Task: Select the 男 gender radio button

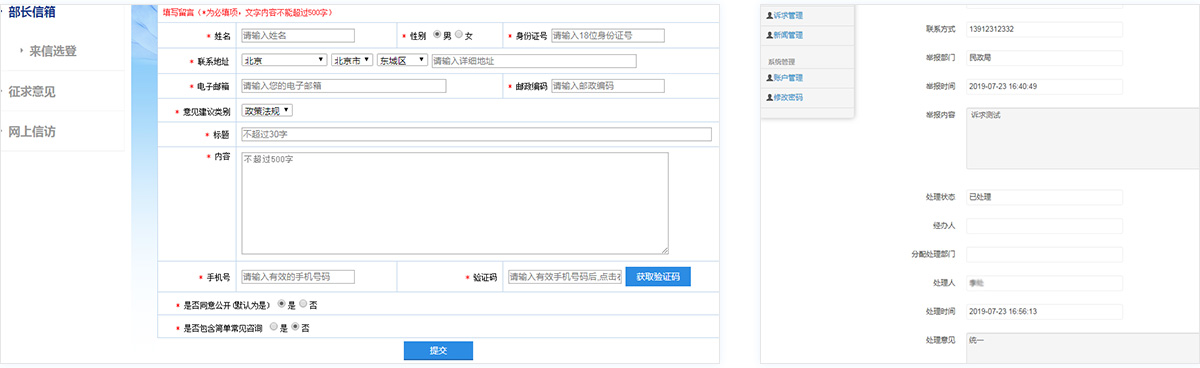Action: tap(436, 35)
